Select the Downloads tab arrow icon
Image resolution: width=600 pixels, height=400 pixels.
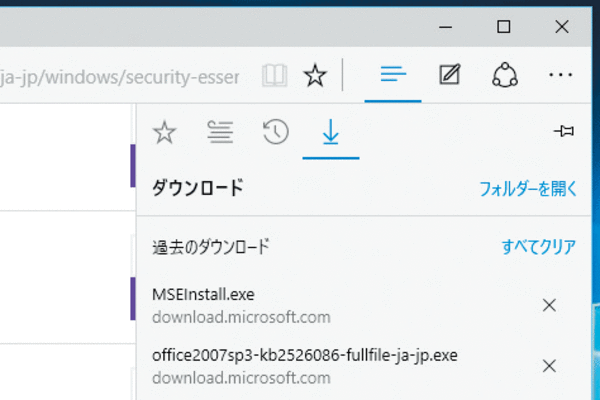tap(331, 133)
